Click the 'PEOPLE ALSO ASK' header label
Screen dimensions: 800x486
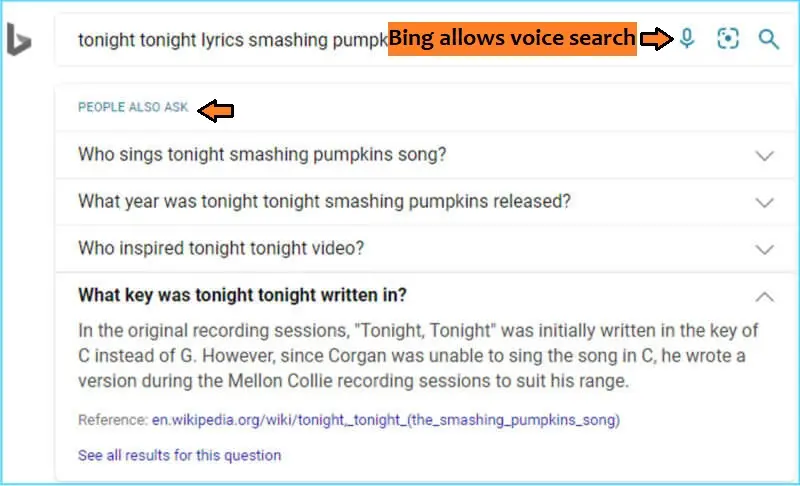(x=133, y=107)
